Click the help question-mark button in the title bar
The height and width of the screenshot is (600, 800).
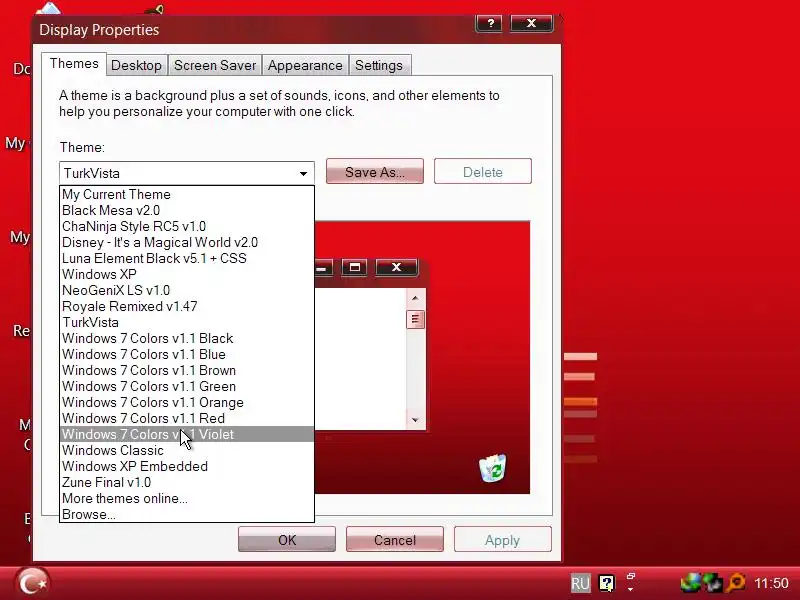coord(489,23)
